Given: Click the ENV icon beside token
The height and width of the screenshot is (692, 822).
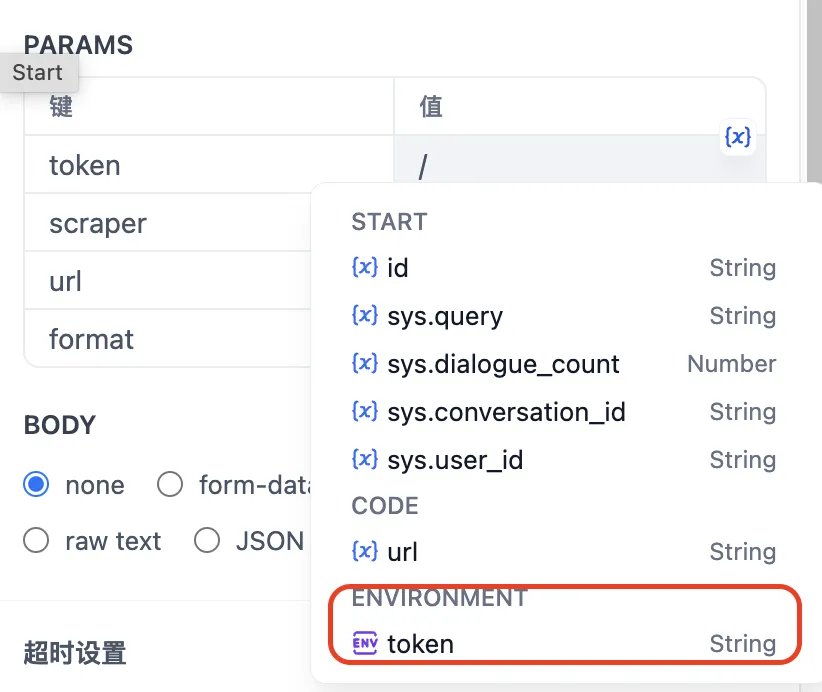Looking at the screenshot, I should pos(365,644).
